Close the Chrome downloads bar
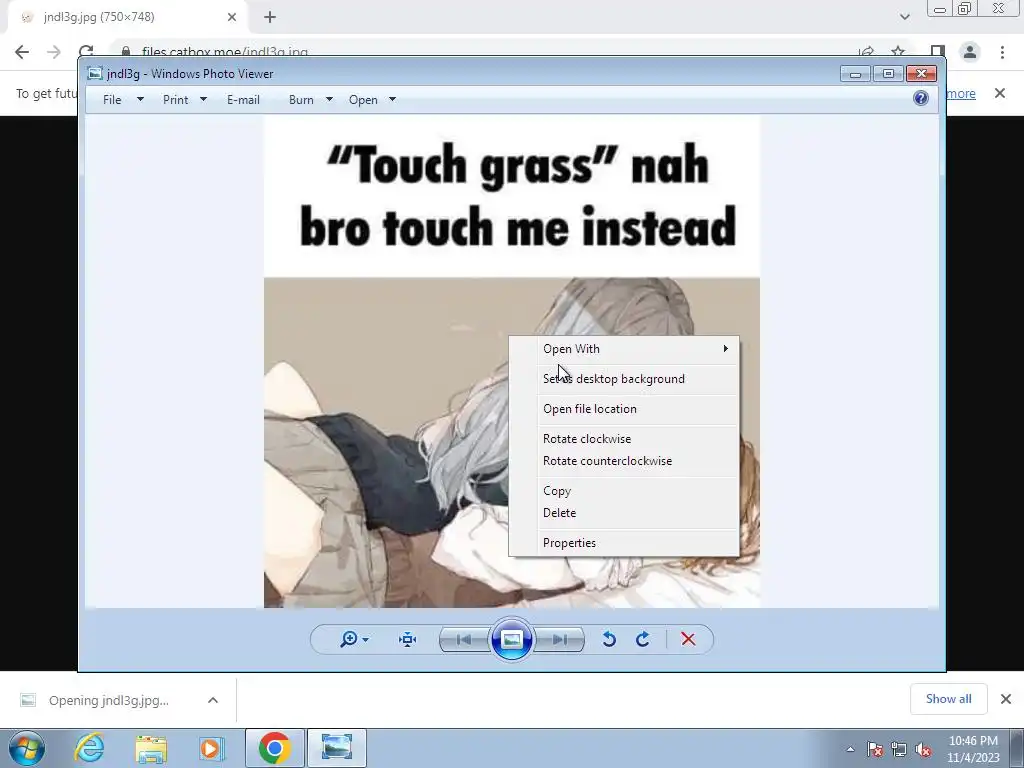1024x768 pixels. pyautogui.click(x=1006, y=699)
